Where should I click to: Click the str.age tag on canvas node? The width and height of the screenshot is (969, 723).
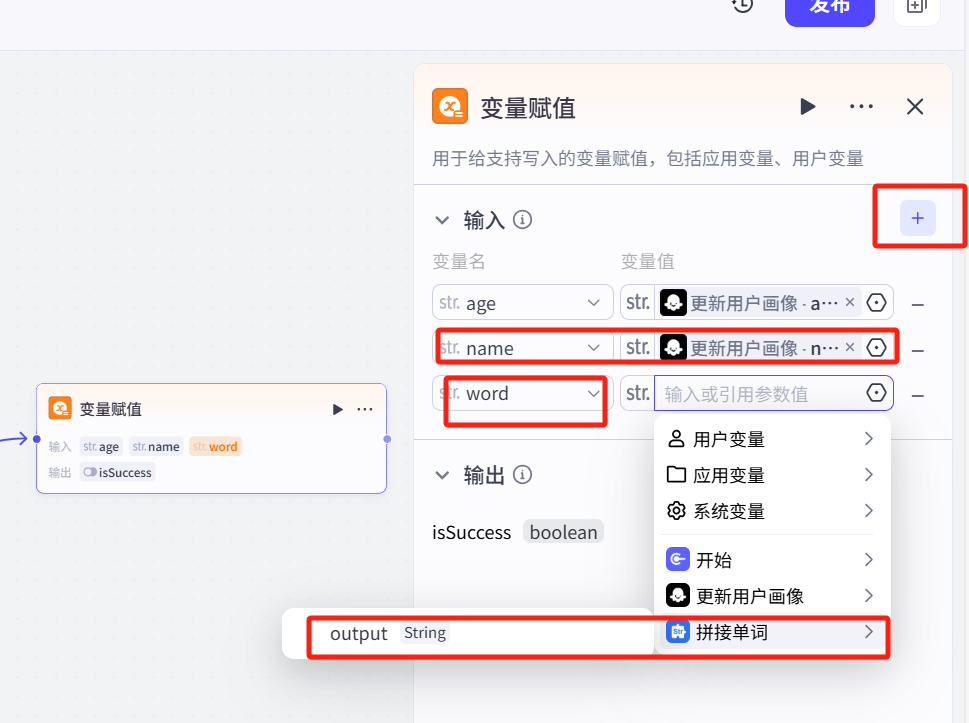coord(101,446)
